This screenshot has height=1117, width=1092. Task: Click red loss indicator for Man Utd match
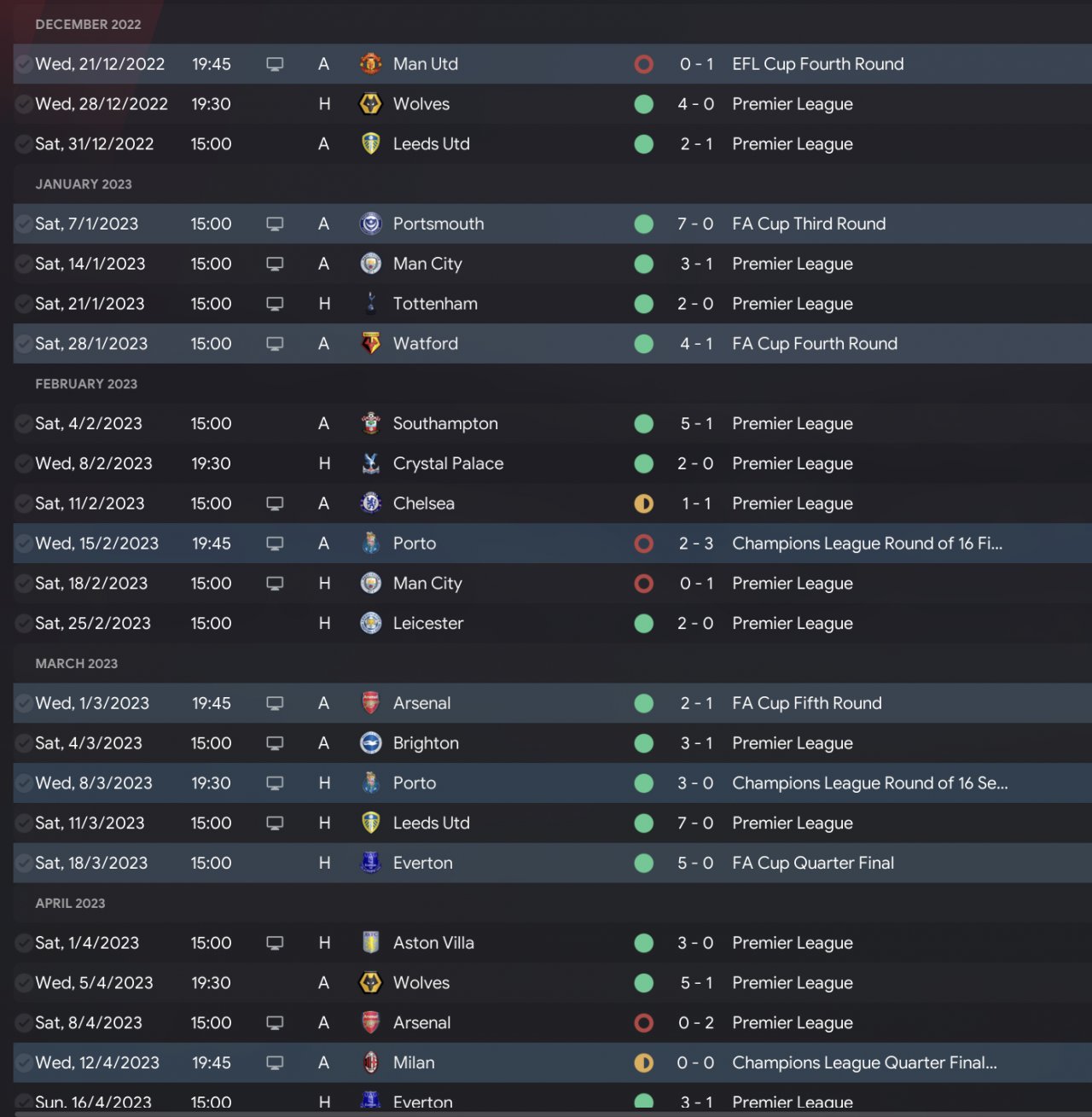[644, 64]
